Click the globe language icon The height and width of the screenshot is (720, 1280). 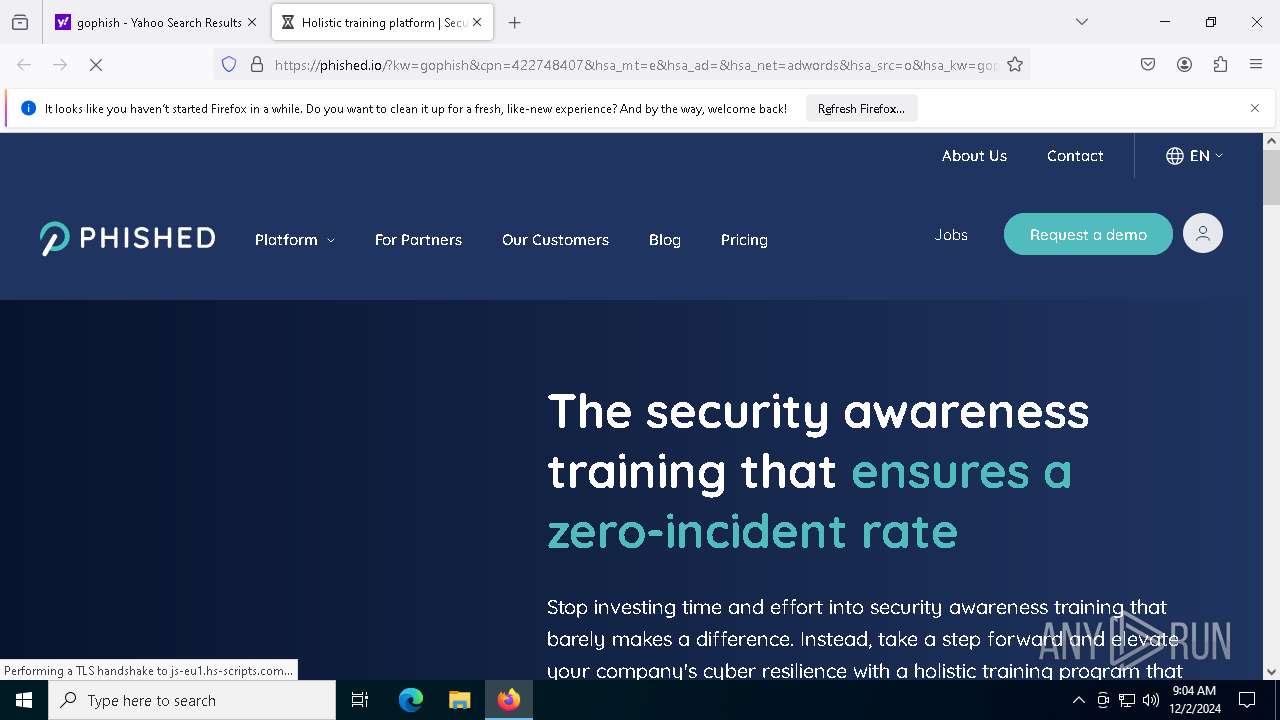(1175, 156)
